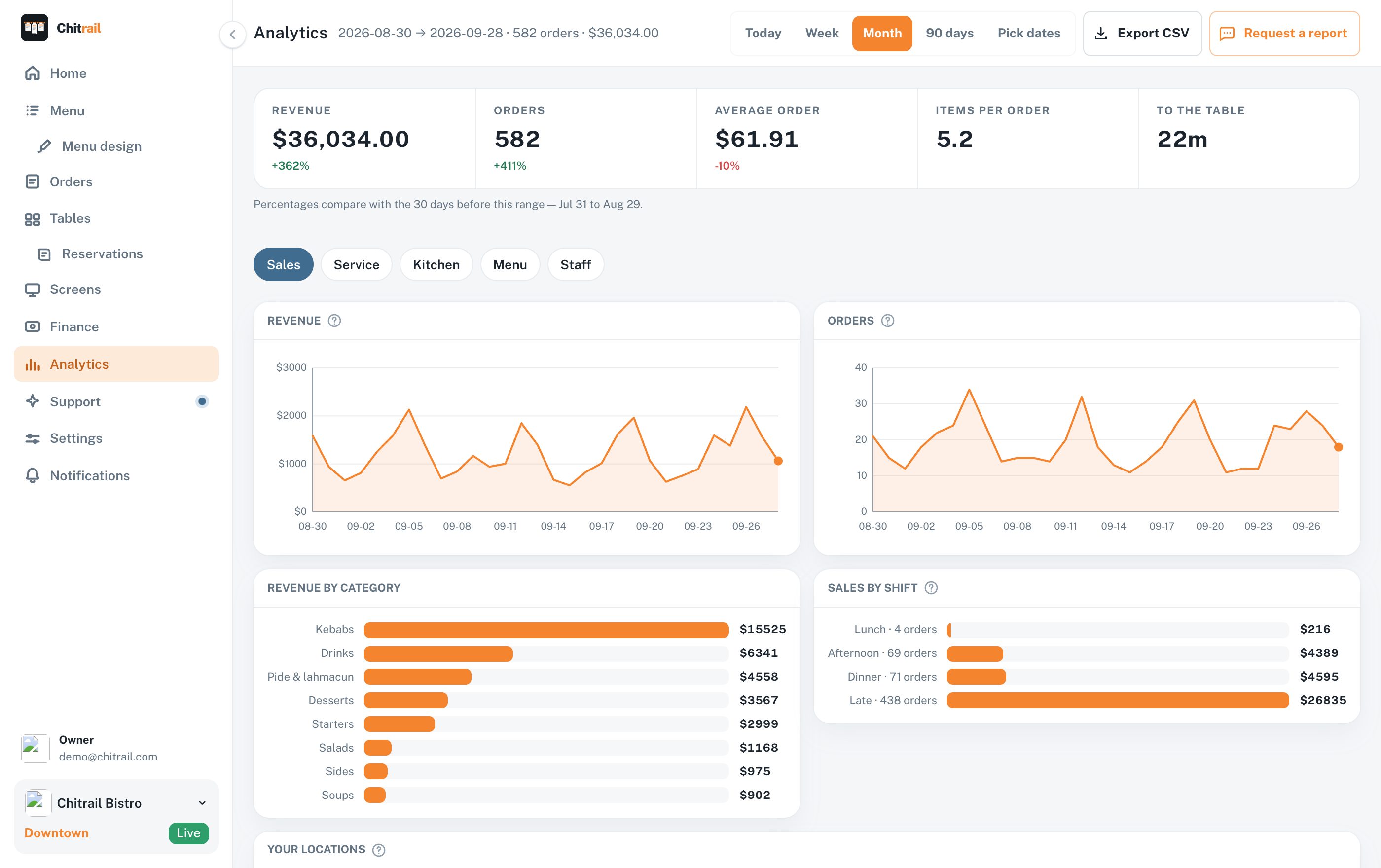Click the last data point on Revenue chart
1381x868 pixels.
click(x=778, y=461)
